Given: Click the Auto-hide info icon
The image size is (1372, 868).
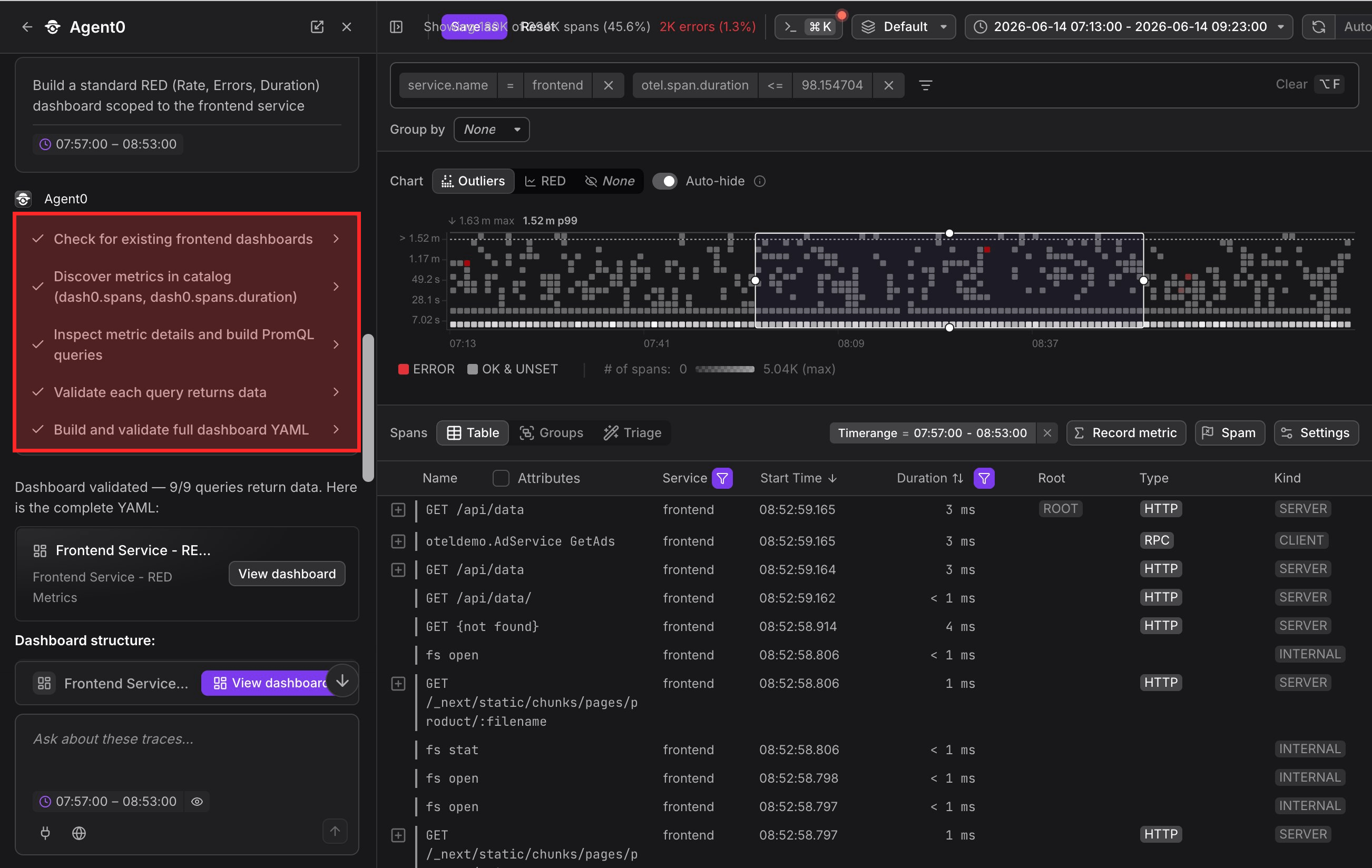Looking at the screenshot, I should point(760,181).
